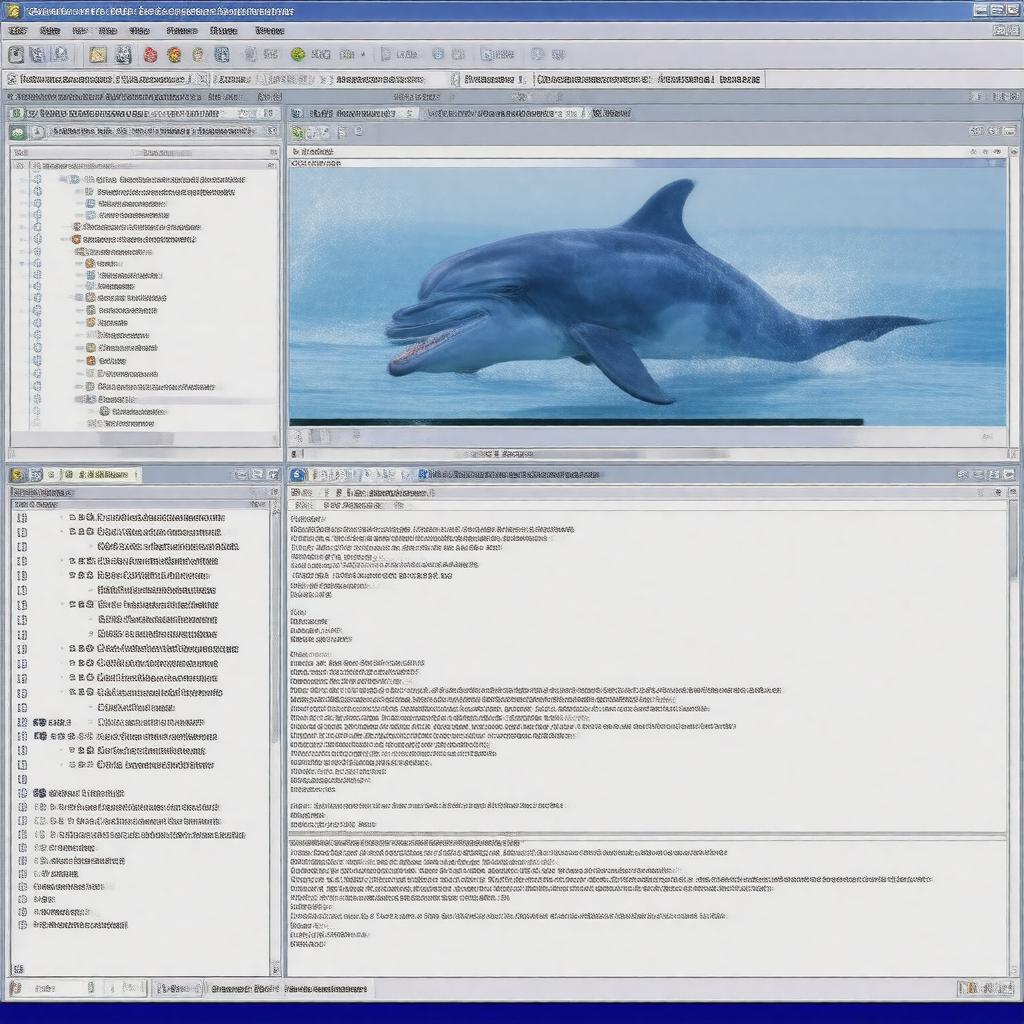Screen dimensions: 1024x1024
Task: Toggle the first row checkbox in the lower-left list
Action: click(22, 518)
